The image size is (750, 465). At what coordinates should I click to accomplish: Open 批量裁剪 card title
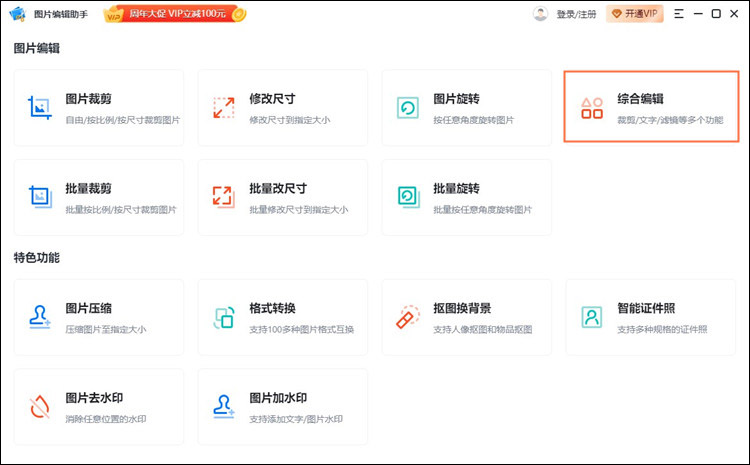click(x=88, y=188)
